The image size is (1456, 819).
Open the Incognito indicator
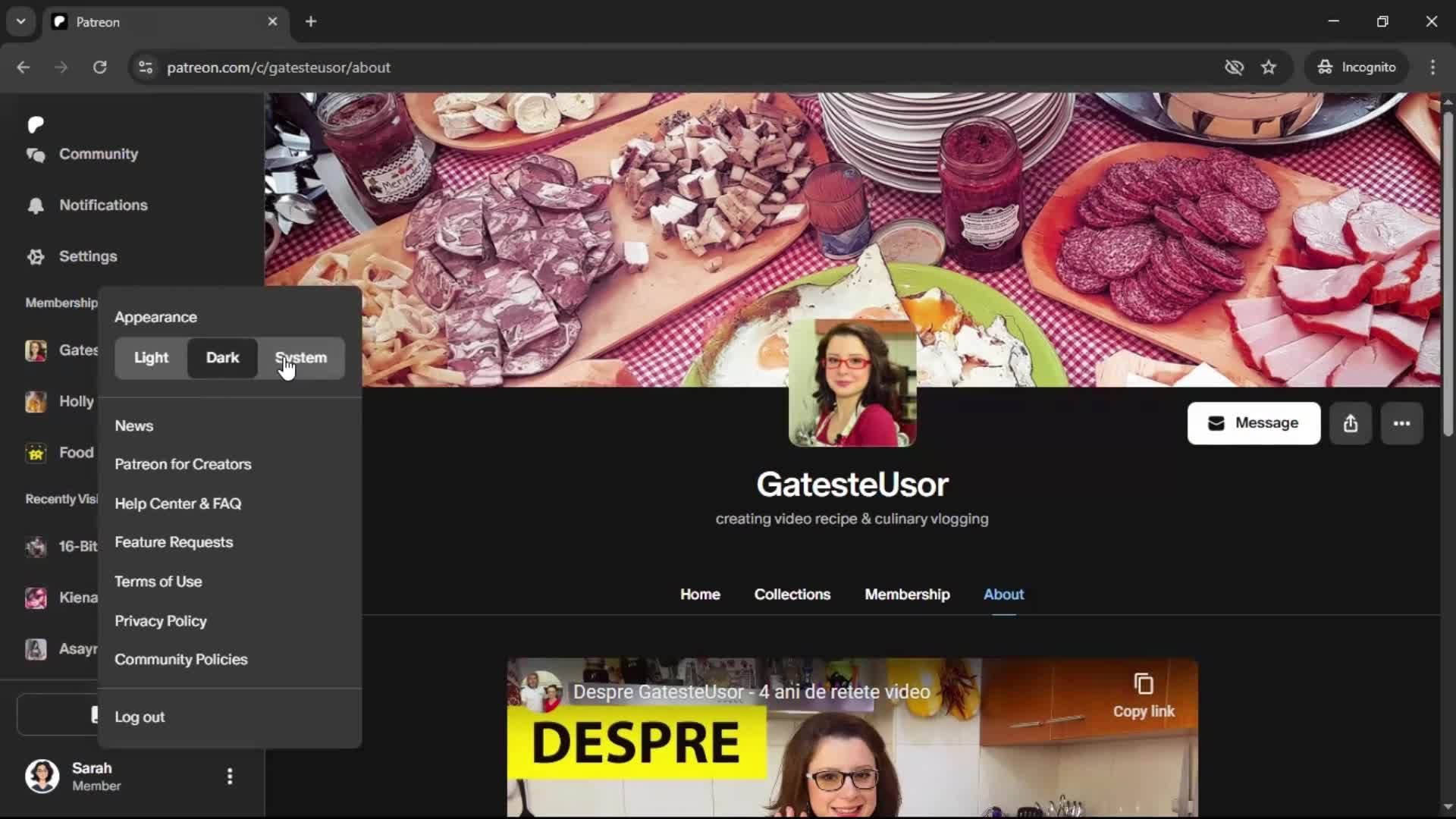point(1356,67)
